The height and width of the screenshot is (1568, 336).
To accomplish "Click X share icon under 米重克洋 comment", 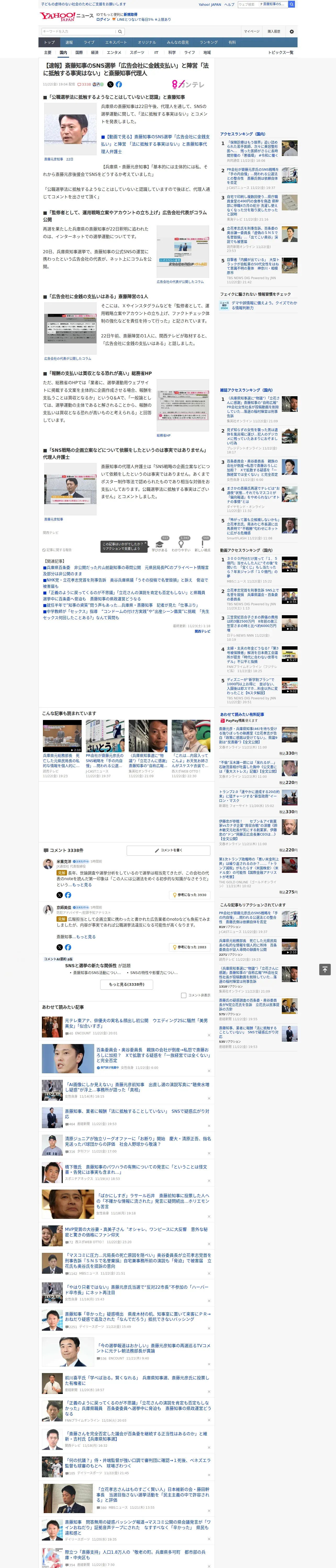I will [60, 895].
